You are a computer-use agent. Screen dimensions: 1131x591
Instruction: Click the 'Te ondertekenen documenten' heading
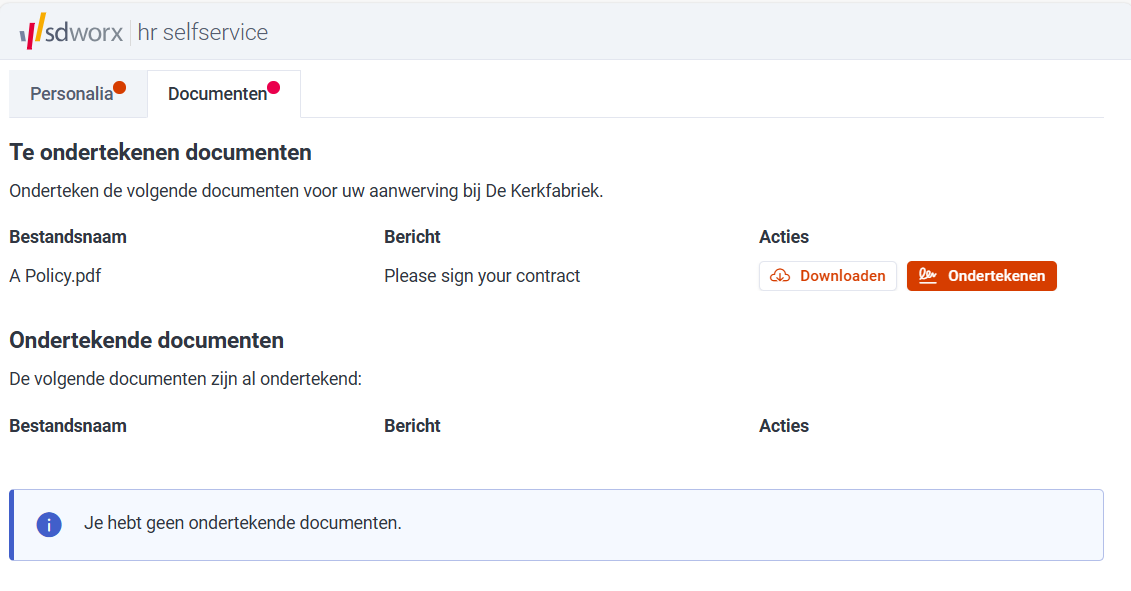(x=160, y=153)
